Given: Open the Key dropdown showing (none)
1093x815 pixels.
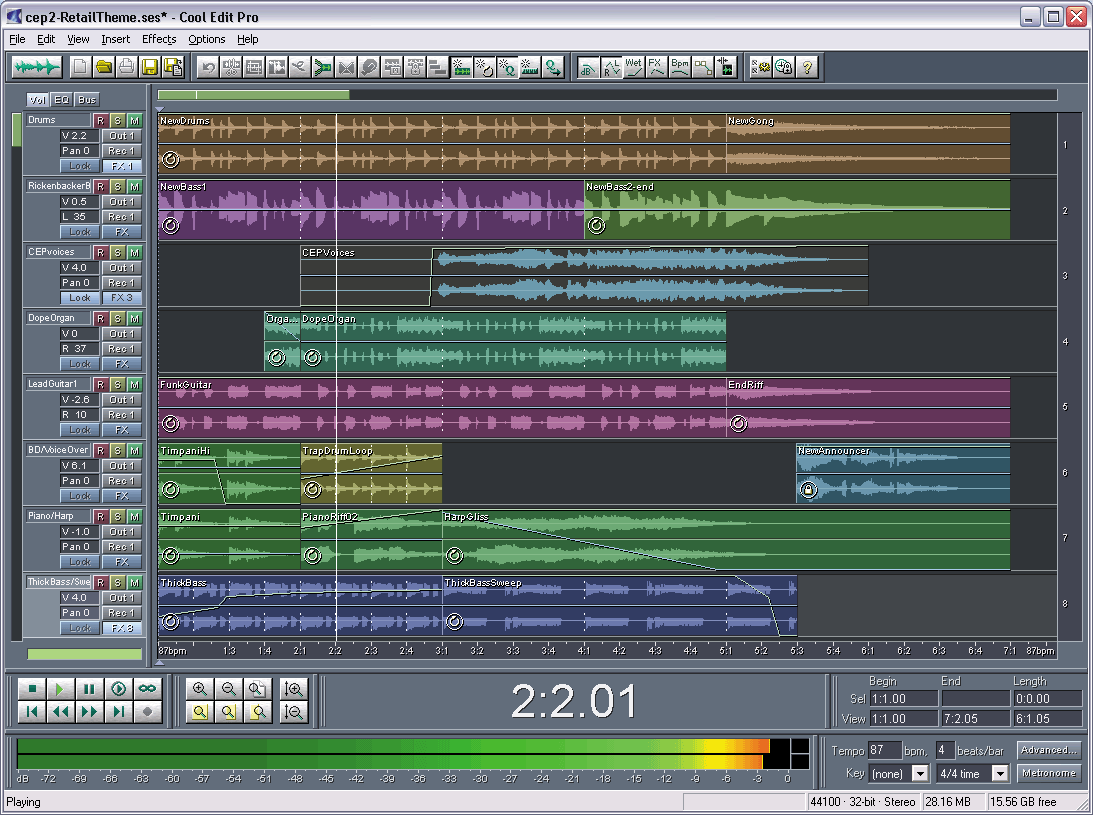Looking at the screenshot, I should (919, 774).
